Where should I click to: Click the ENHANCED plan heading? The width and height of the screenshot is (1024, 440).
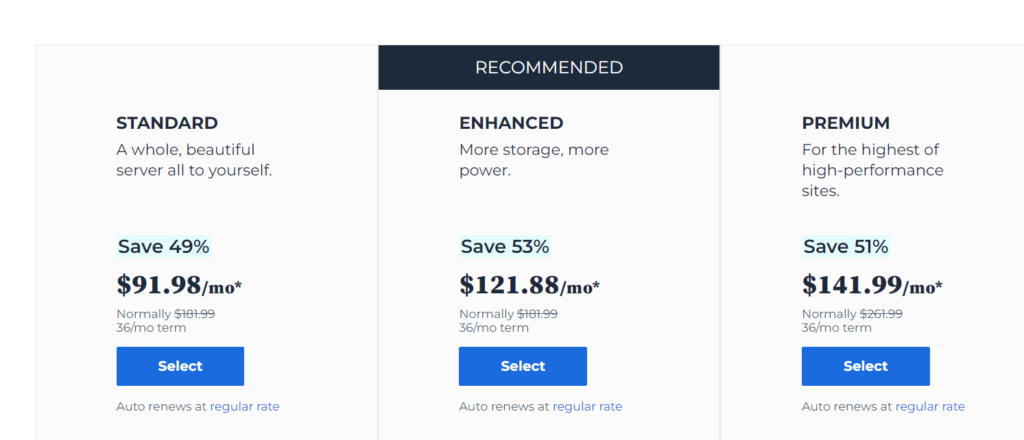pos(511,123)
